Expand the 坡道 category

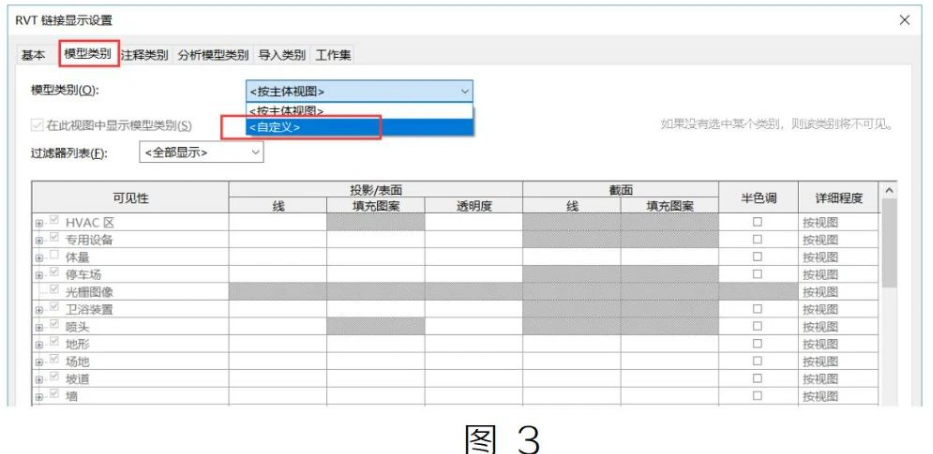pyautogui.click(x=39, y=379)
